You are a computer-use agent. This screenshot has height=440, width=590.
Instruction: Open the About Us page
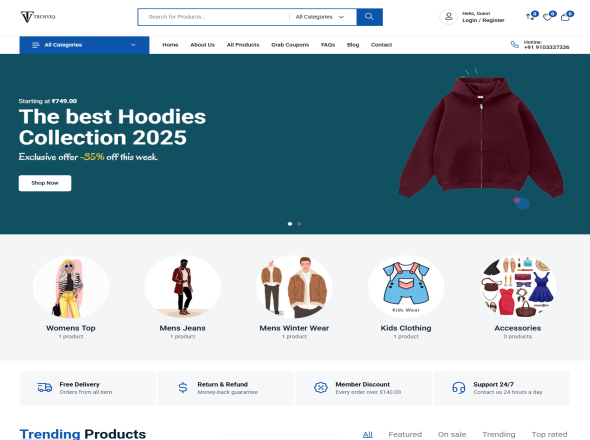coord(202,45)
